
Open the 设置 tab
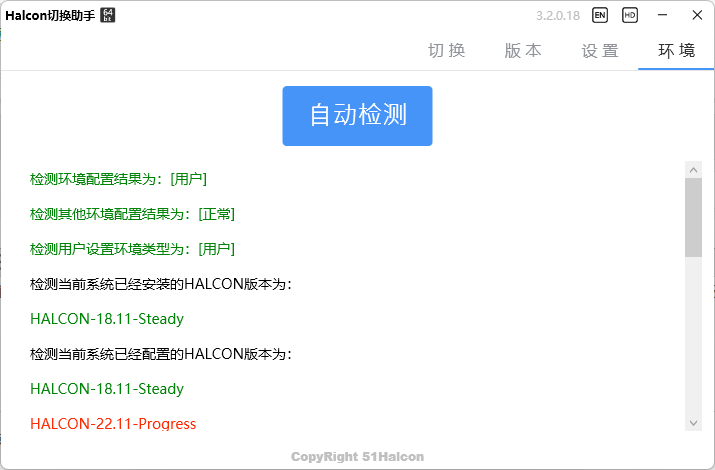tap(600, 50)
